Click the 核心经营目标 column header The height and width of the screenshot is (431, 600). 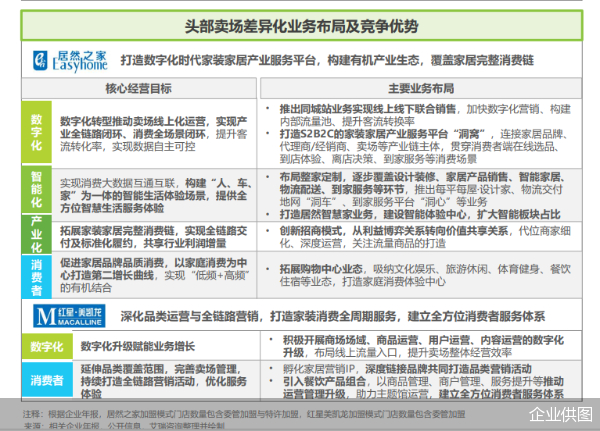click(x=139, y=88)
